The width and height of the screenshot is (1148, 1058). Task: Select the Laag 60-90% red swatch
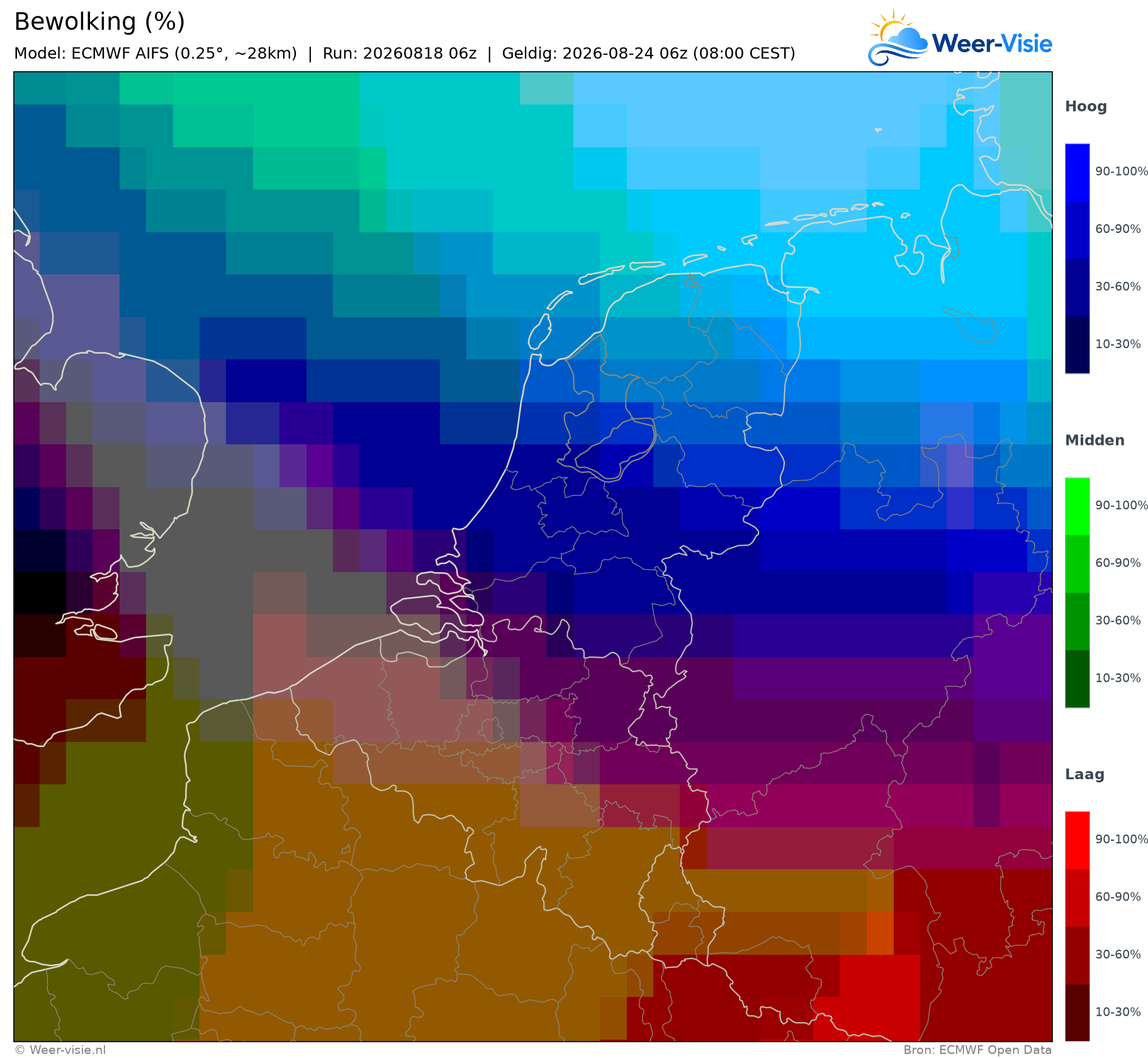click(1077, 898)
